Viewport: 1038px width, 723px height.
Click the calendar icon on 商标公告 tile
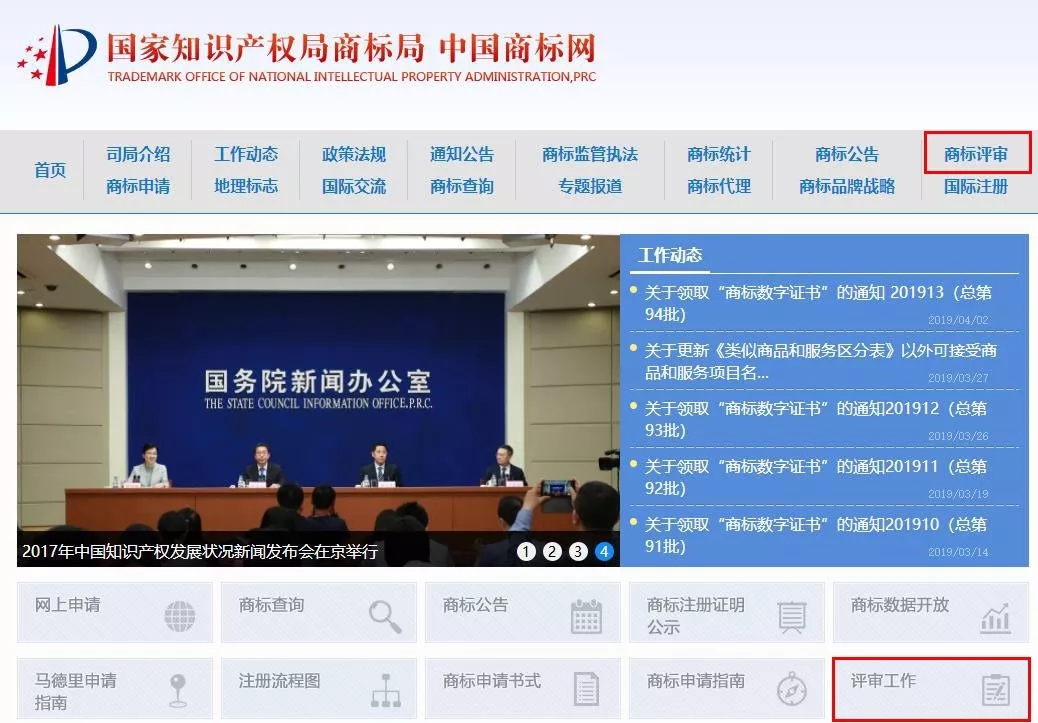(x=586, y=616)
